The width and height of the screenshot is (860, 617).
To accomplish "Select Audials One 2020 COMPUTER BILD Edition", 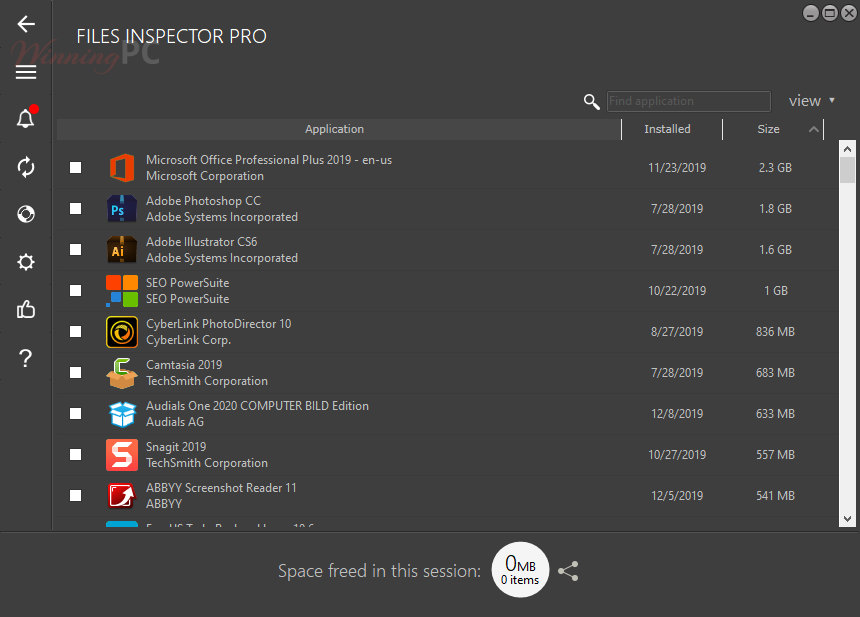I will coord(257,406).
